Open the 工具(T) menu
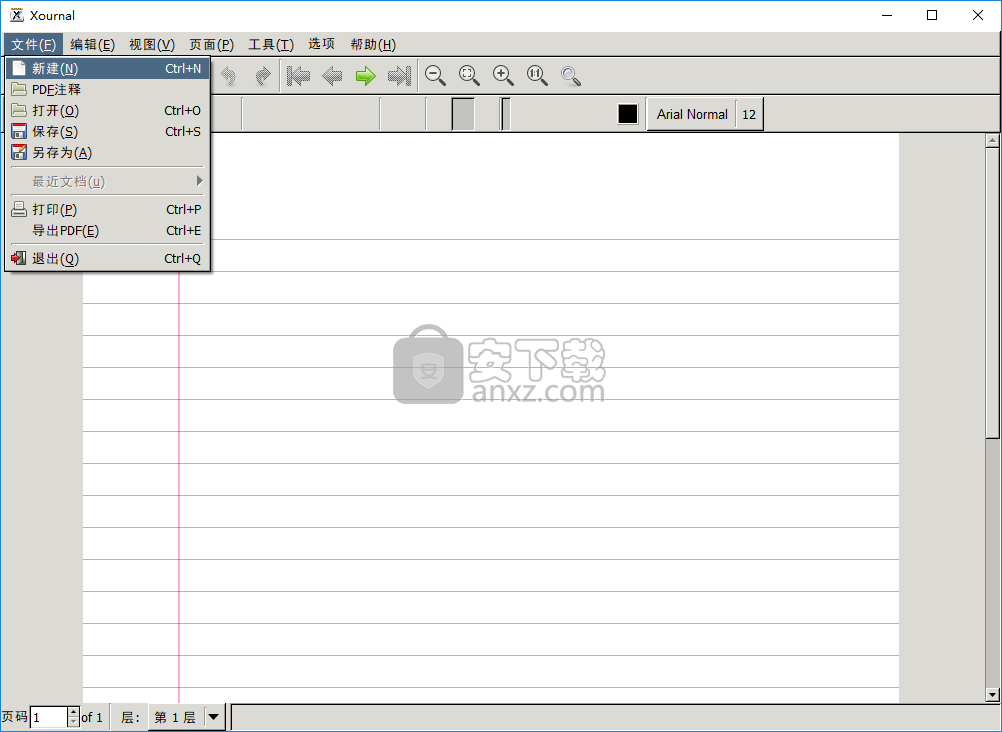Image resolution: width=1002 pixels, height=732 pixels. tap(271, 45)
